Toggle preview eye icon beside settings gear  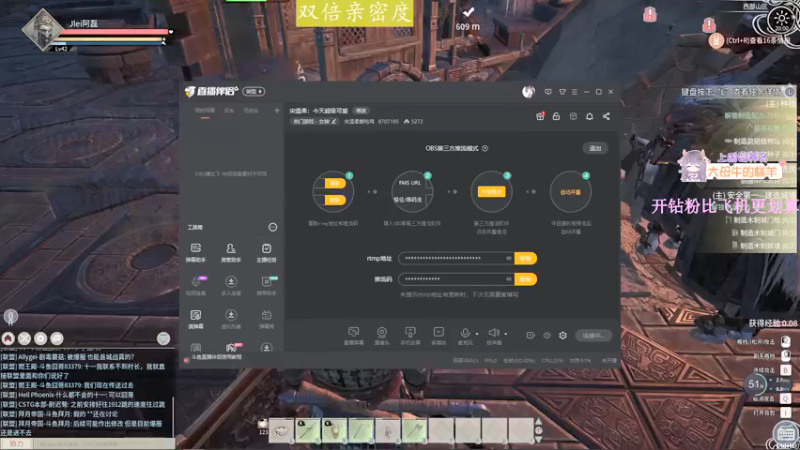point(547,335)
